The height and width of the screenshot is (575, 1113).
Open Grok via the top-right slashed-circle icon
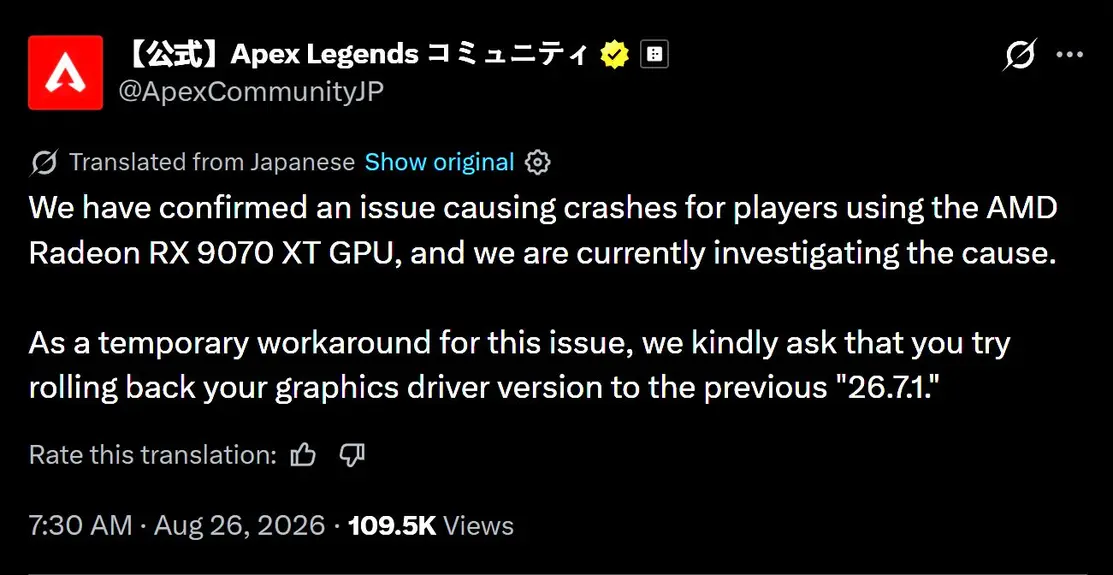[x=1020, y=55]
